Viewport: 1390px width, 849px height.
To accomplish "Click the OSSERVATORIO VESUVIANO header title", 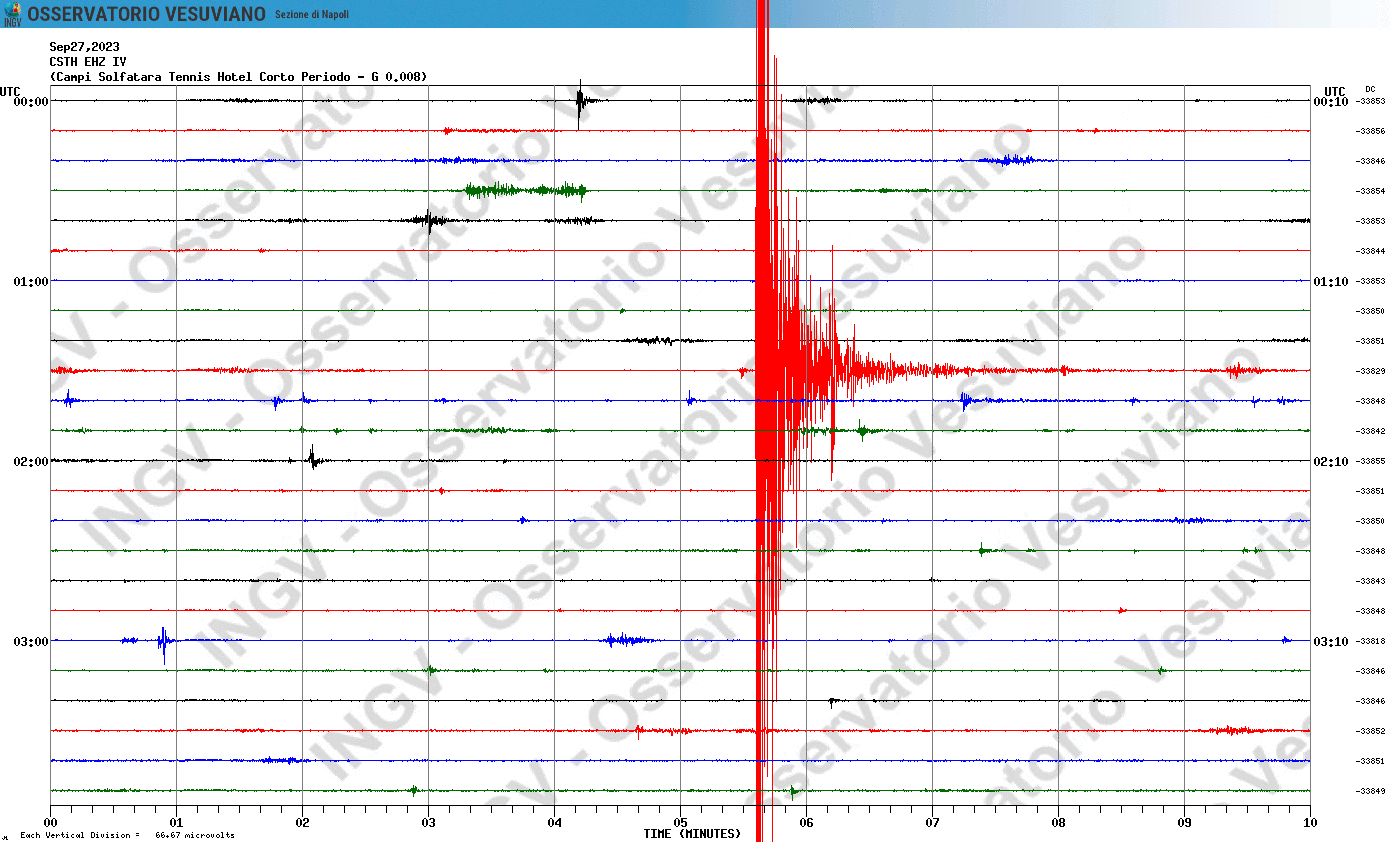I will pos(146,14).
